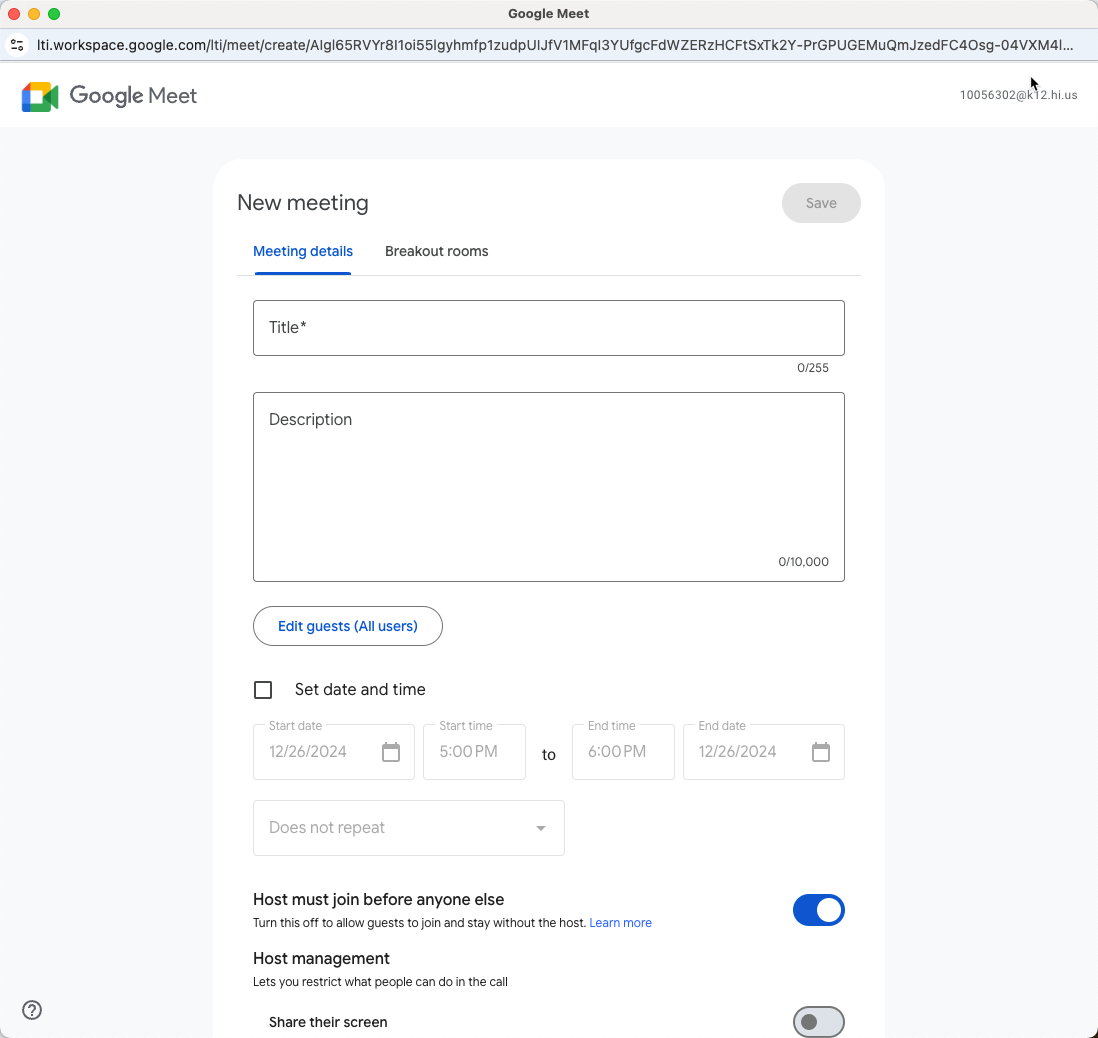
Task: Check the Set date and time checkbox
Action: tap(263, 690)
